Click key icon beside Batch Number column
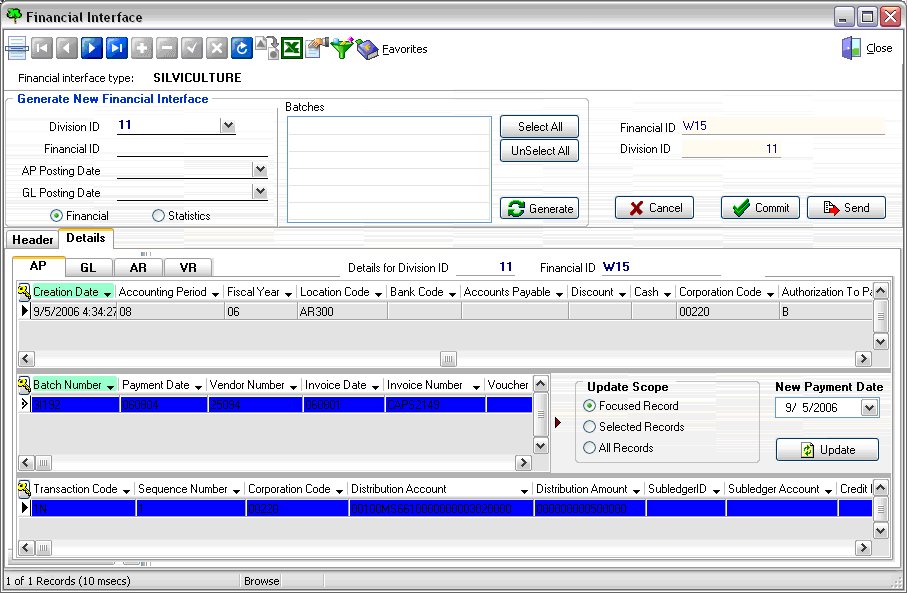The height and width of the screenshot is (593, 907). coord(25,385)
